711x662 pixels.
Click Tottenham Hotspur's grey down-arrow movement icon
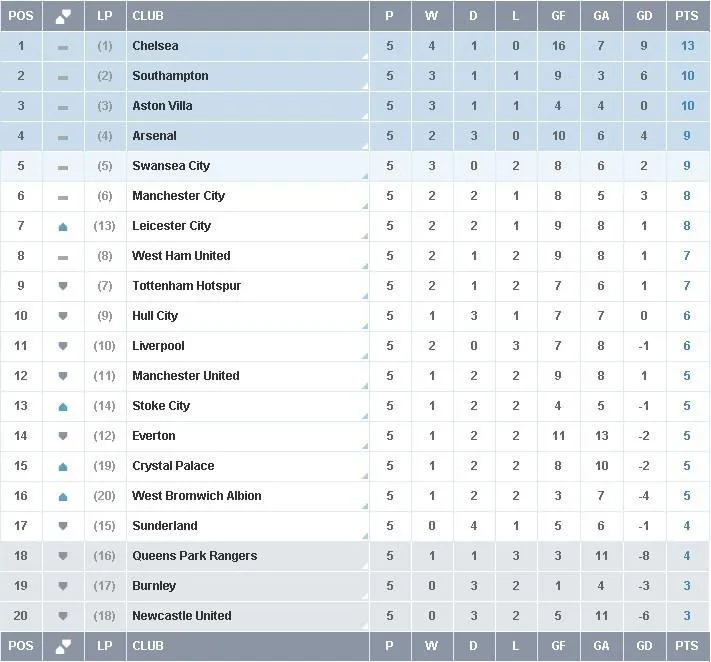click(63, 286)
